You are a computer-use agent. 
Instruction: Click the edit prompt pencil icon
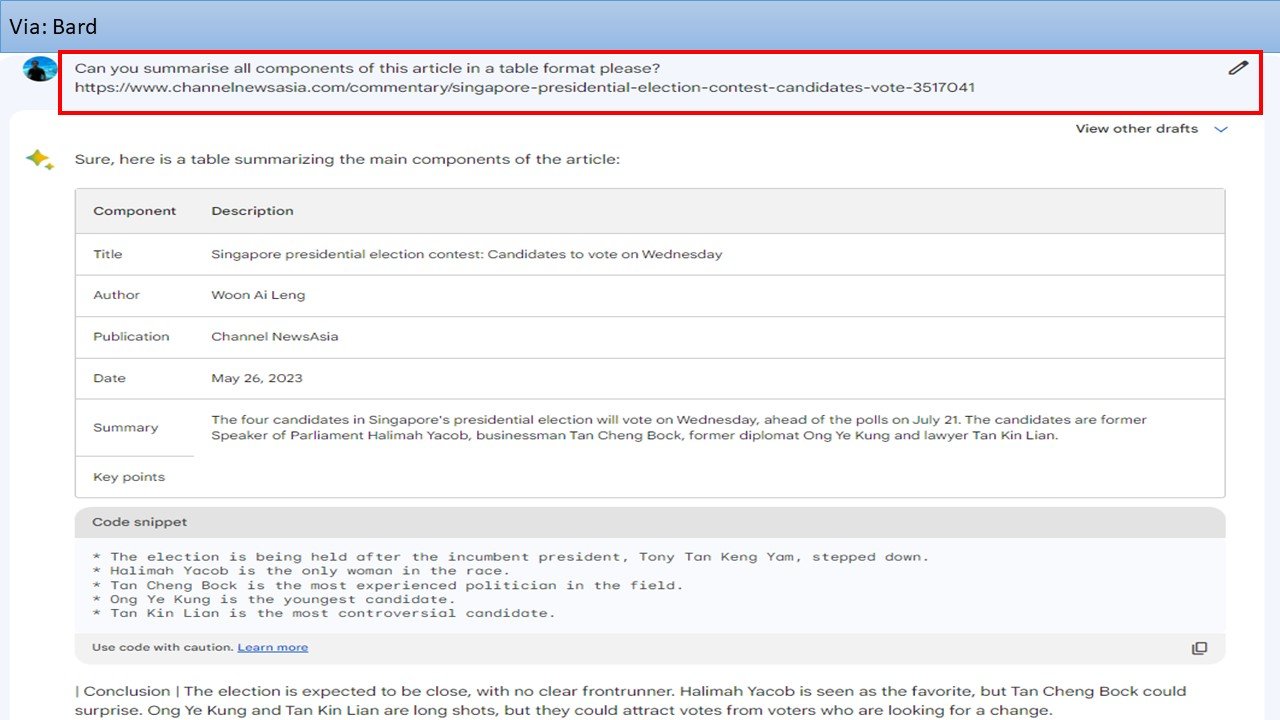[x=1239, y=68]
